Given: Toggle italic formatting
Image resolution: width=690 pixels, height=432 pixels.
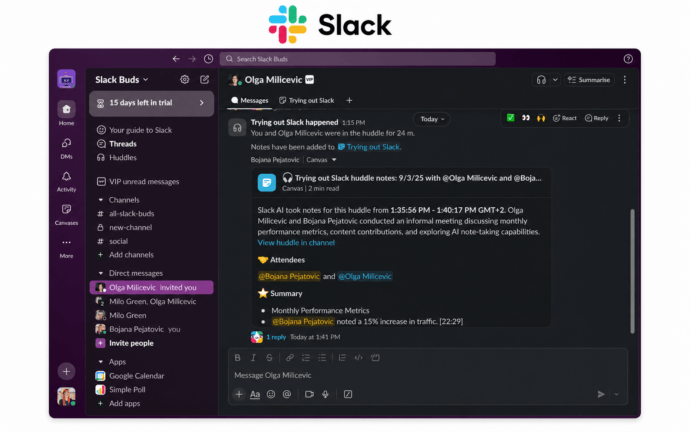Looking at the screenshot, I should 253,358.
